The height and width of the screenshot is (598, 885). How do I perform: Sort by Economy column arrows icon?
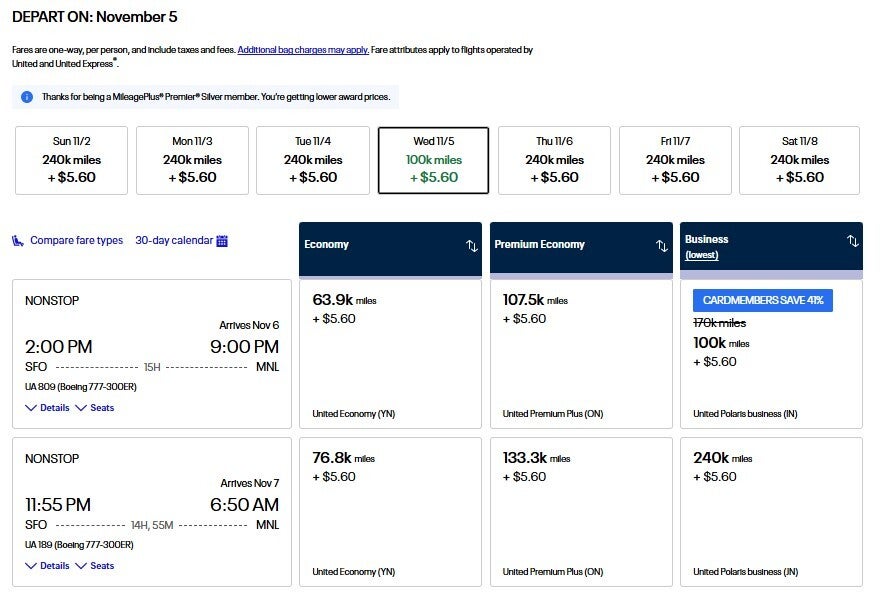[472, 245]
